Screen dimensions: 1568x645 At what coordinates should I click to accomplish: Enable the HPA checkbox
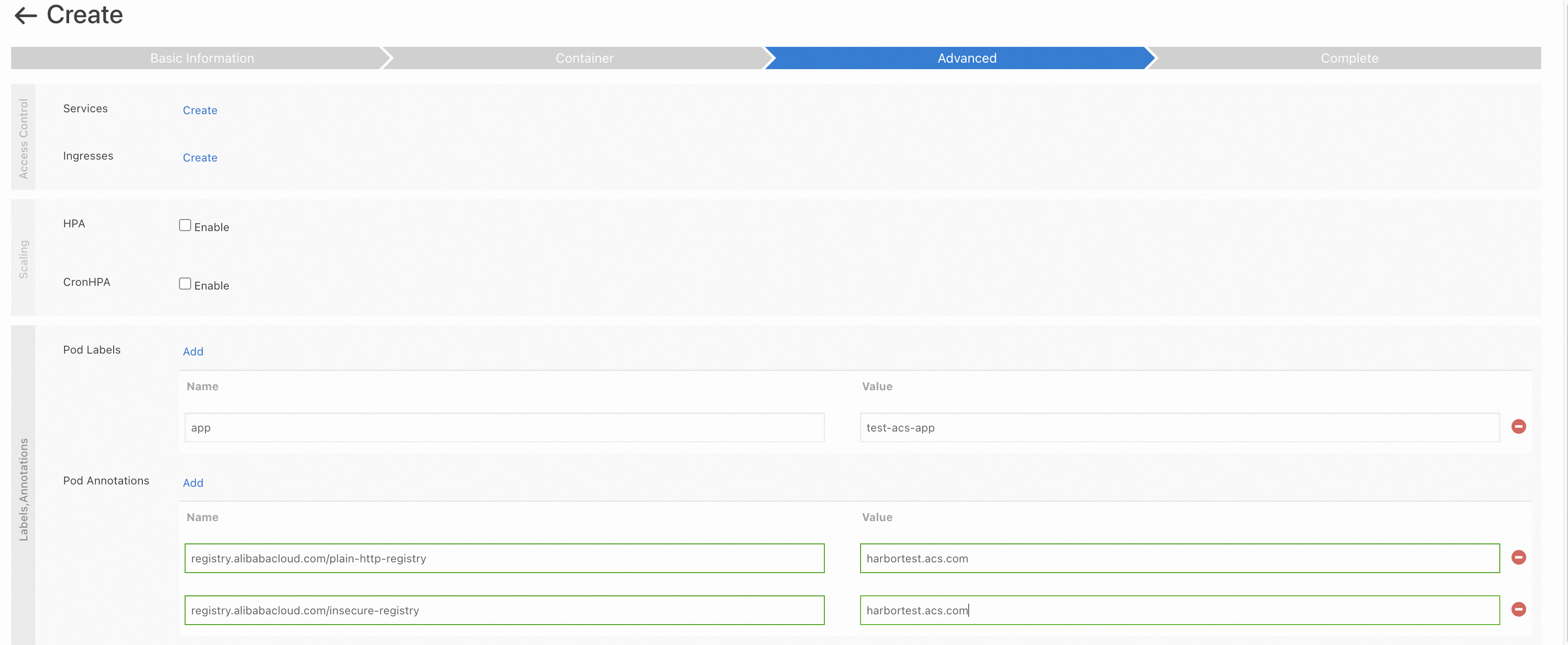point(185,226)
